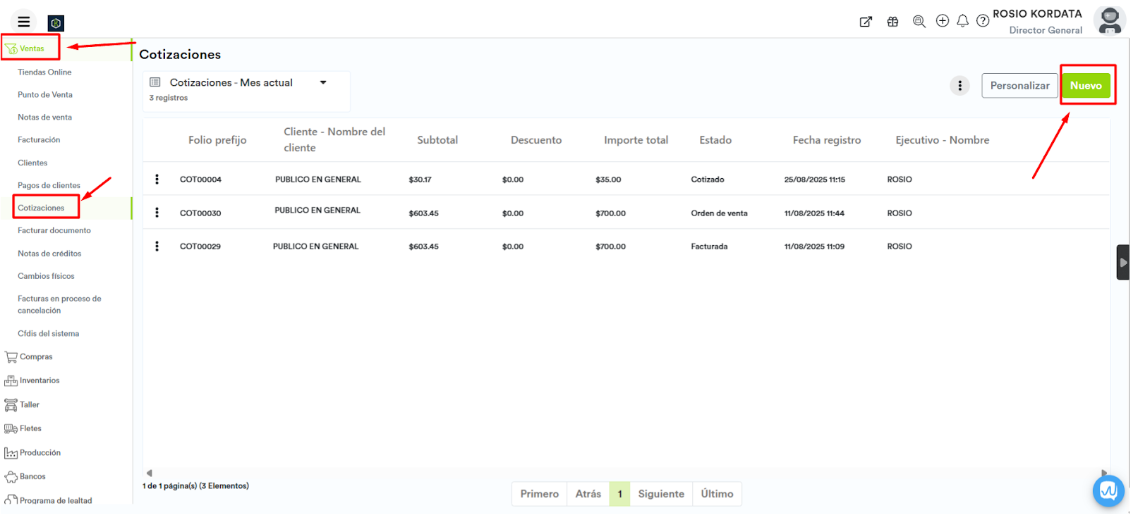Click the Personalizar button

[1019, 86]
